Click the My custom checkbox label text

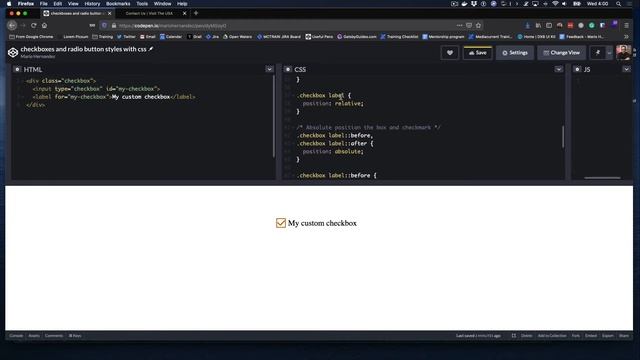point(322,223)
